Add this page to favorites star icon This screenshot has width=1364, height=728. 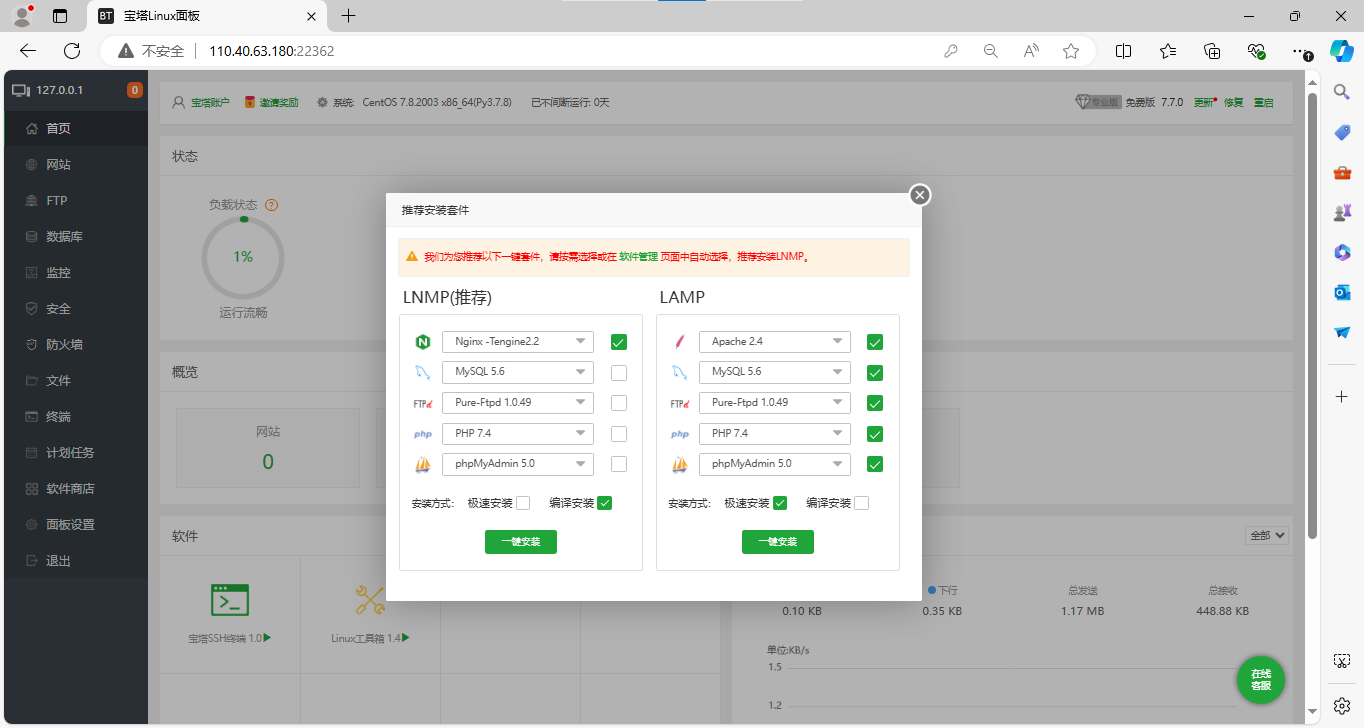pos(1071,51)
